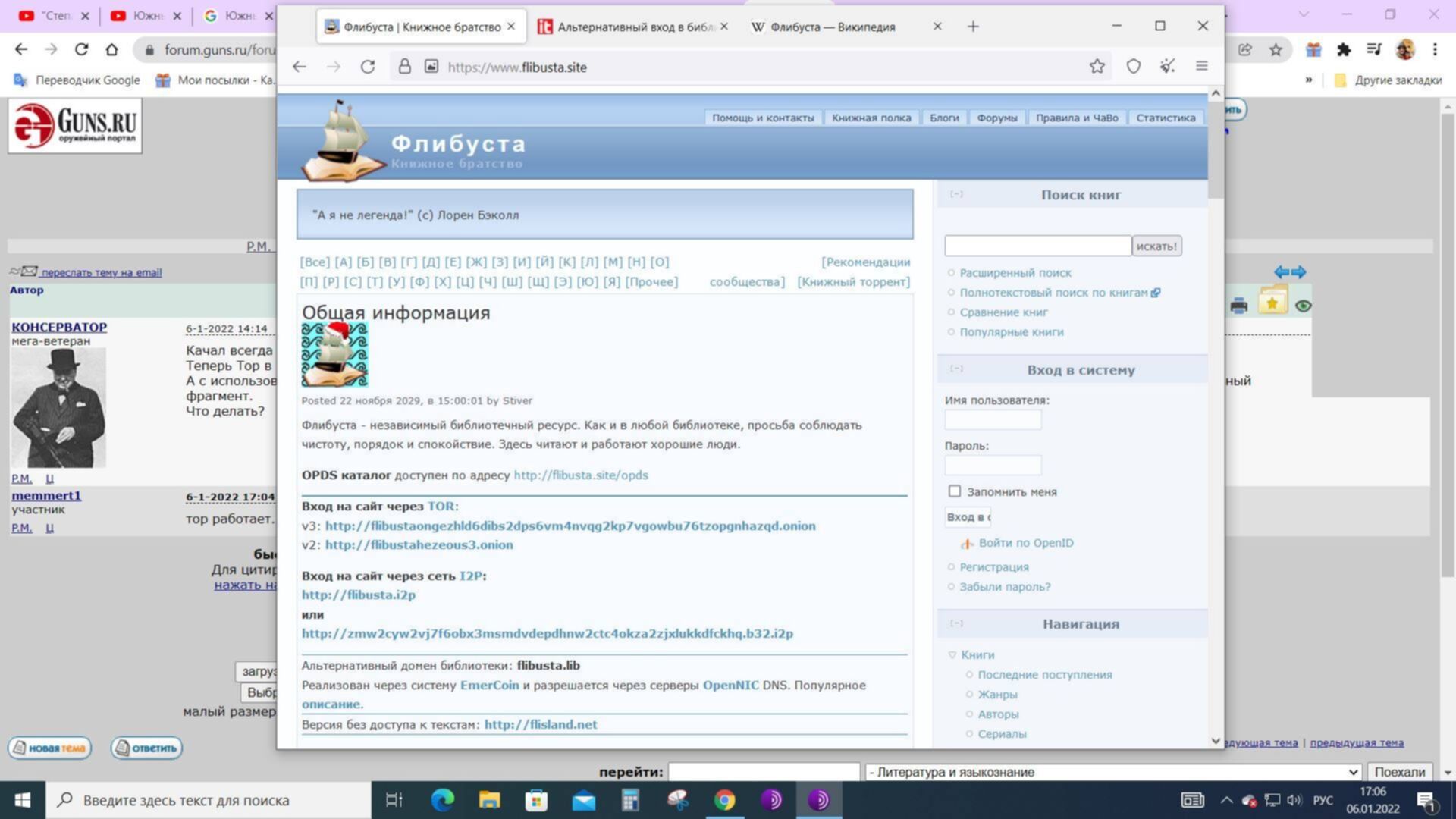Viewport: 1456px width, 819px height.
Task: Click the новая тема forum button
Action: coord(50,748)
